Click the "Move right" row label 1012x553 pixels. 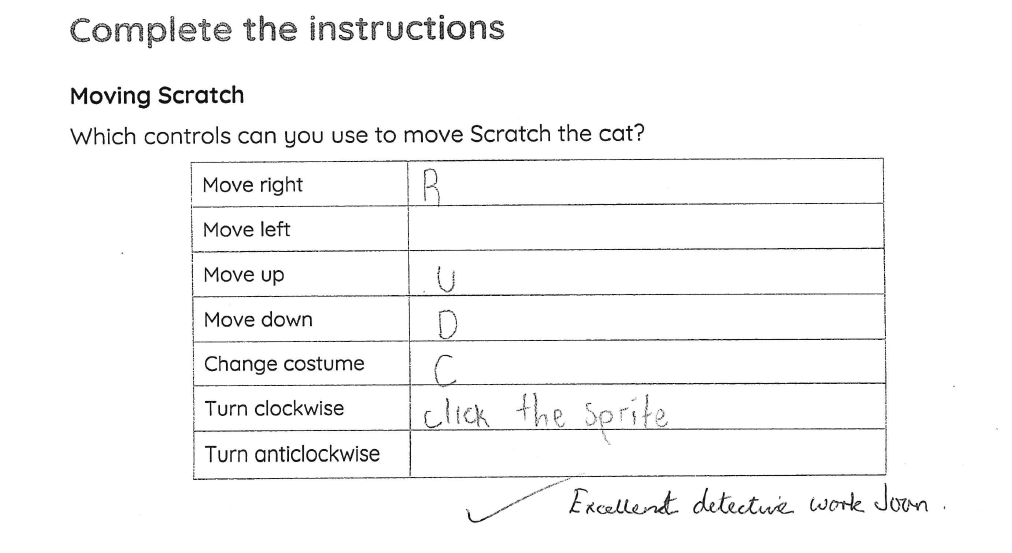pos(252,185)
